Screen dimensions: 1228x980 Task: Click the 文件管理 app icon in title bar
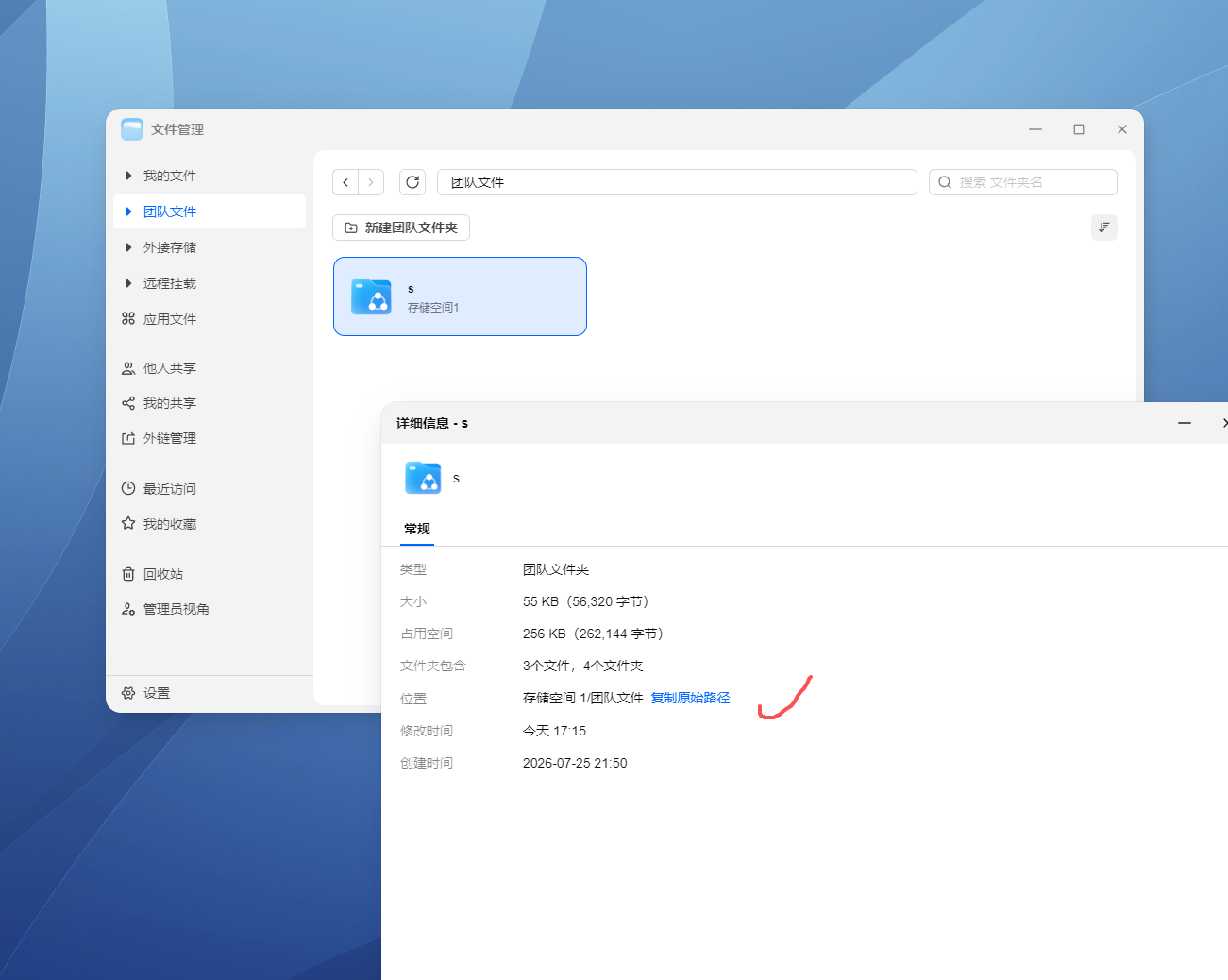[x=132, y=129]
